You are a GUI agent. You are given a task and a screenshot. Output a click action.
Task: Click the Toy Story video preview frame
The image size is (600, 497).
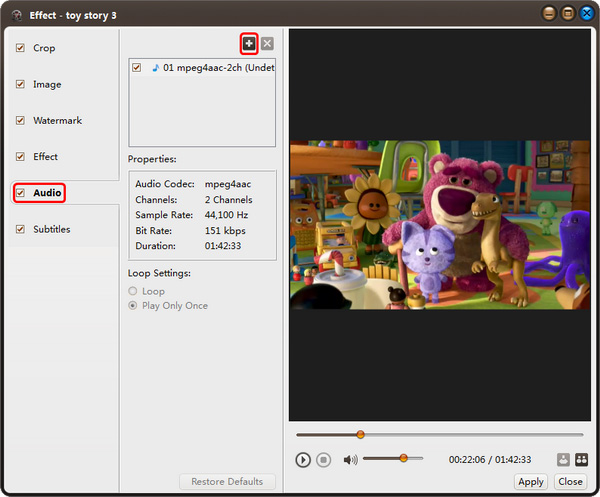440,225
